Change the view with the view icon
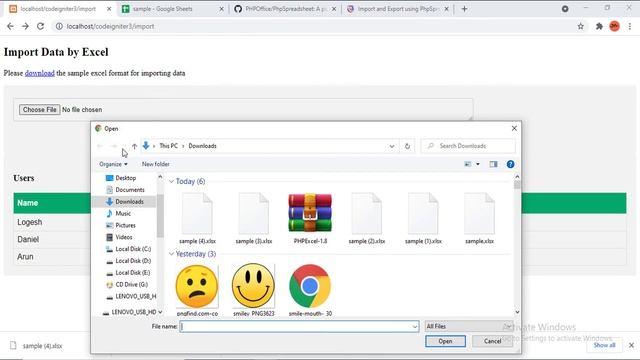 tap(468, 164)
